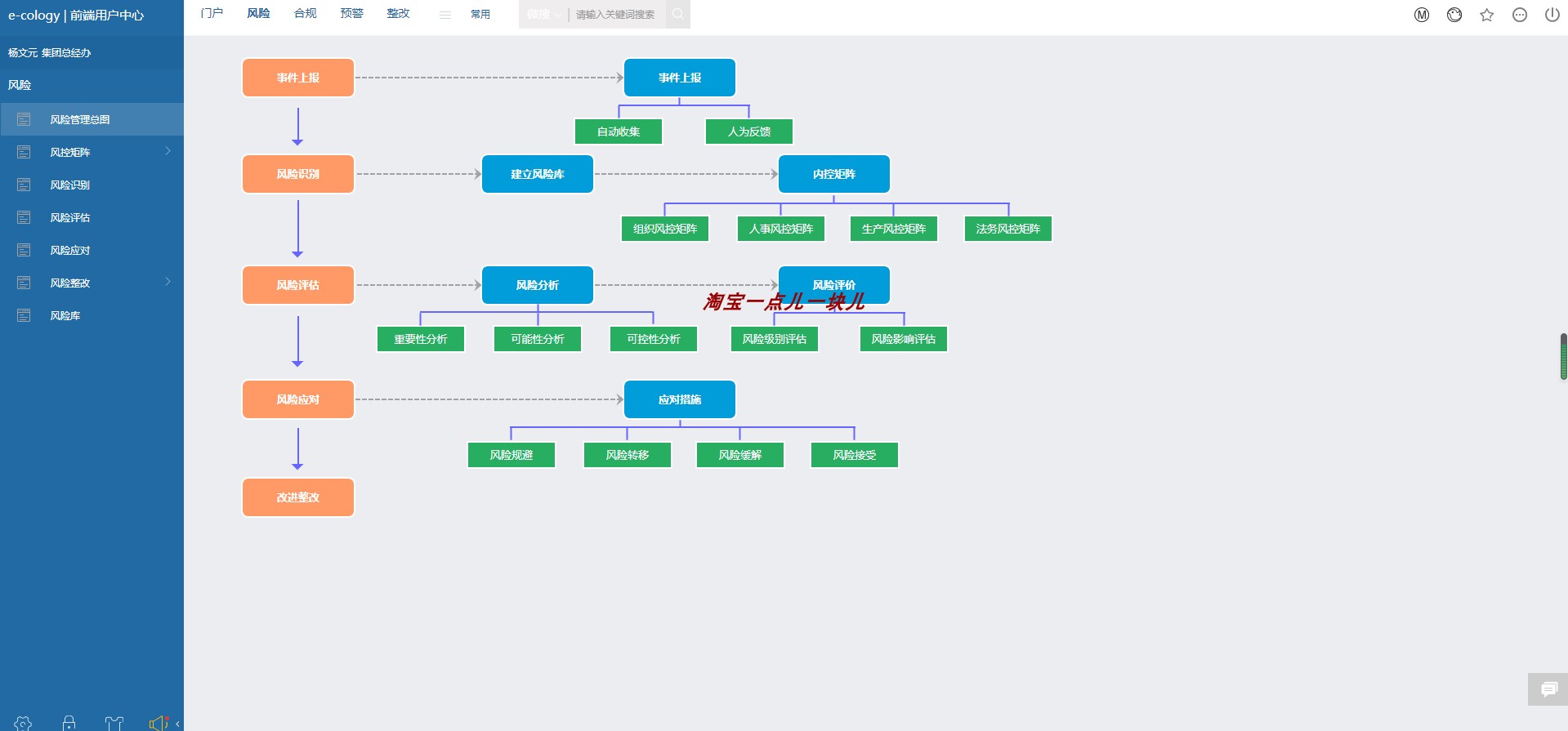1568x731 pixels.
Task: Click the green 风险影响评估 box
Action: (x=904, y=339)
